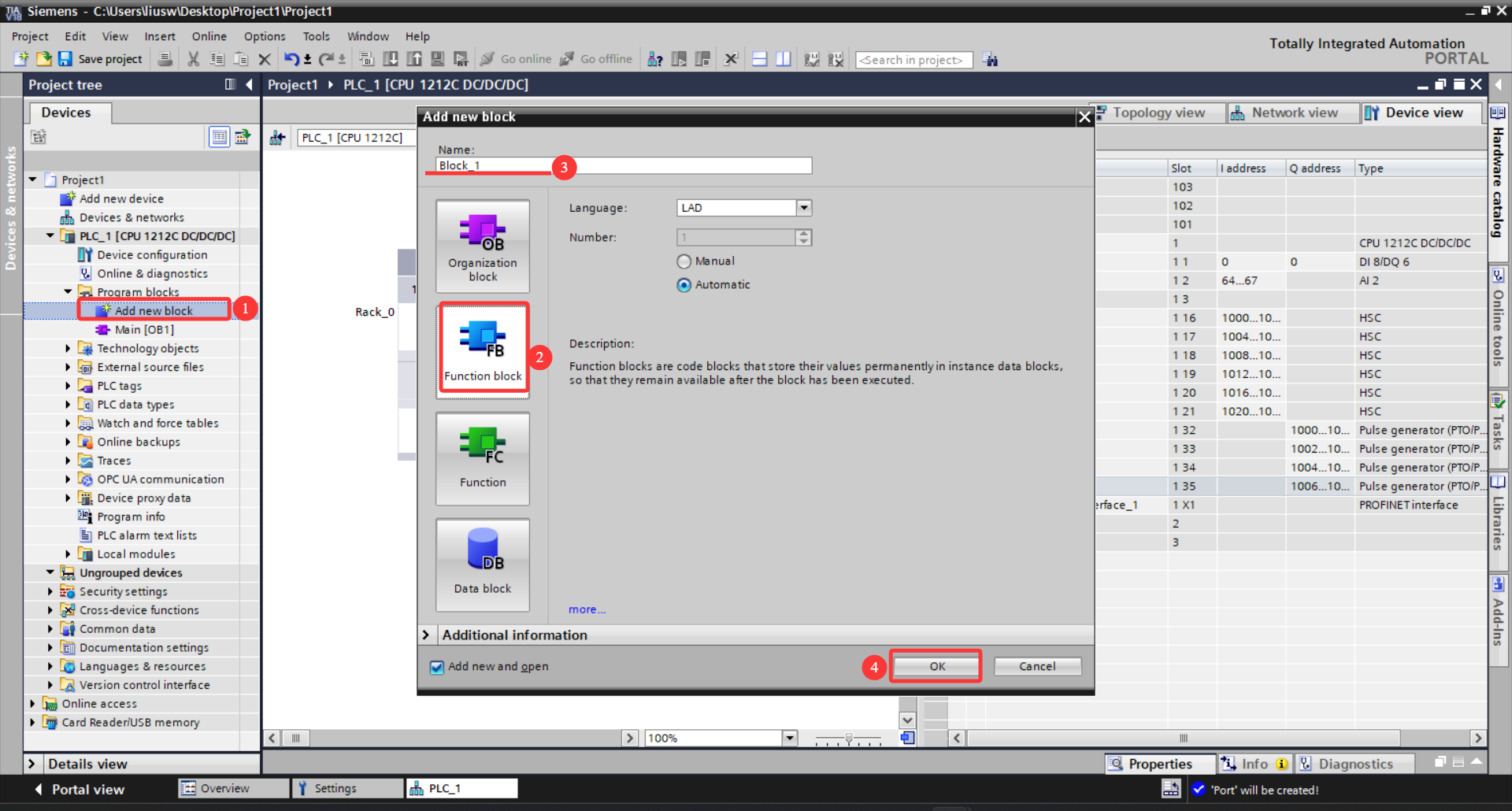Open the Options menu
1512x811 pixels.
click(265, 36)
